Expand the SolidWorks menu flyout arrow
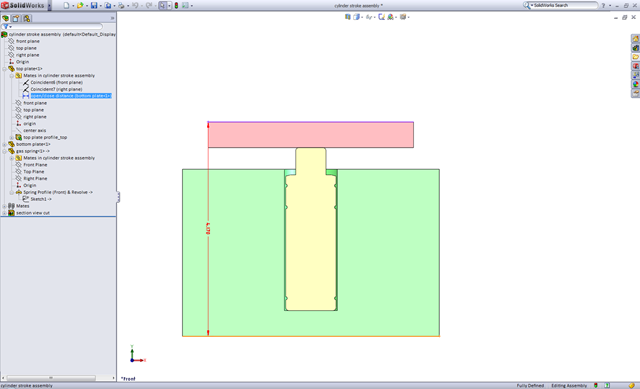The width and height of the screenshot is (640, 389). point(50,6)
